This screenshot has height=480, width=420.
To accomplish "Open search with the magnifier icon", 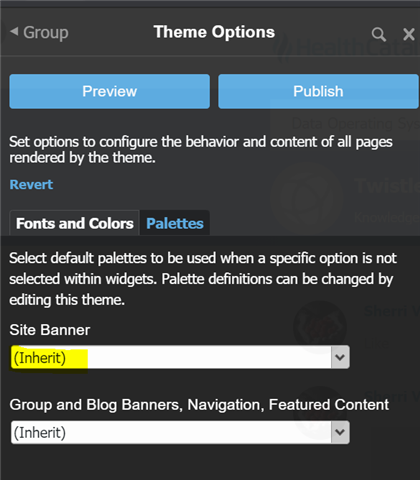I will click(379, 34).
